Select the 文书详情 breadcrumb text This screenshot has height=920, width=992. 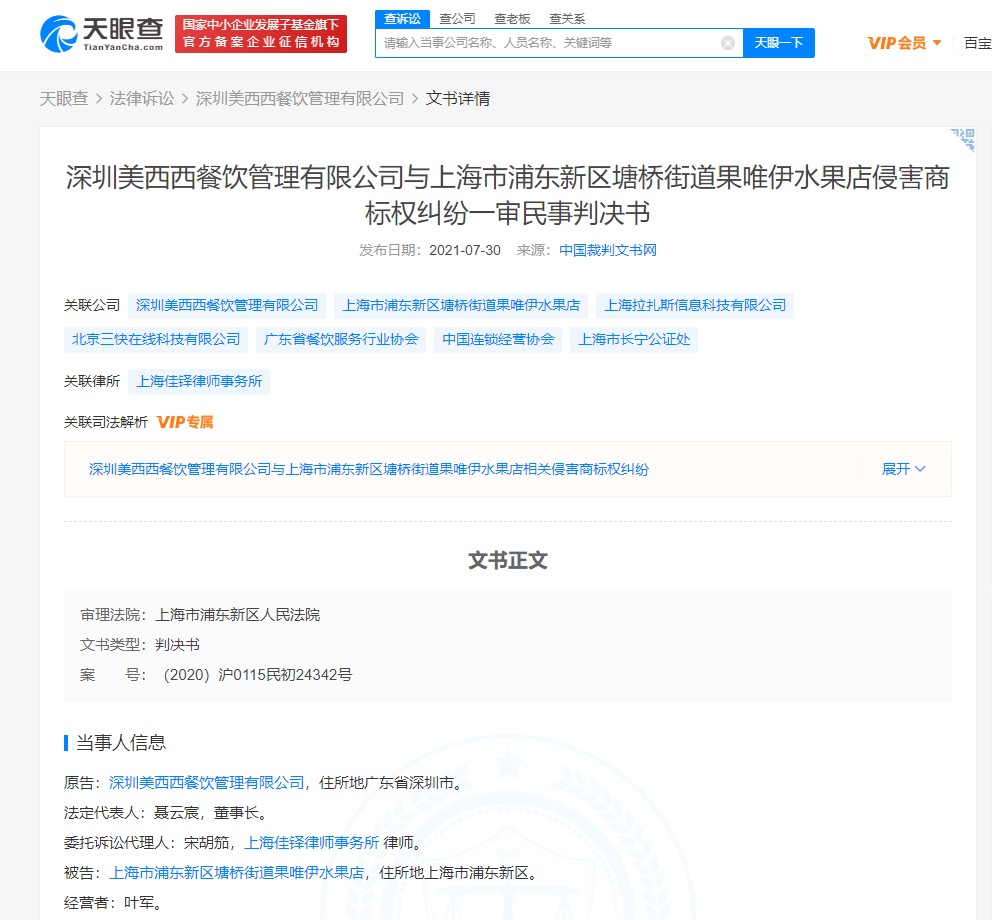coord(458,99)
